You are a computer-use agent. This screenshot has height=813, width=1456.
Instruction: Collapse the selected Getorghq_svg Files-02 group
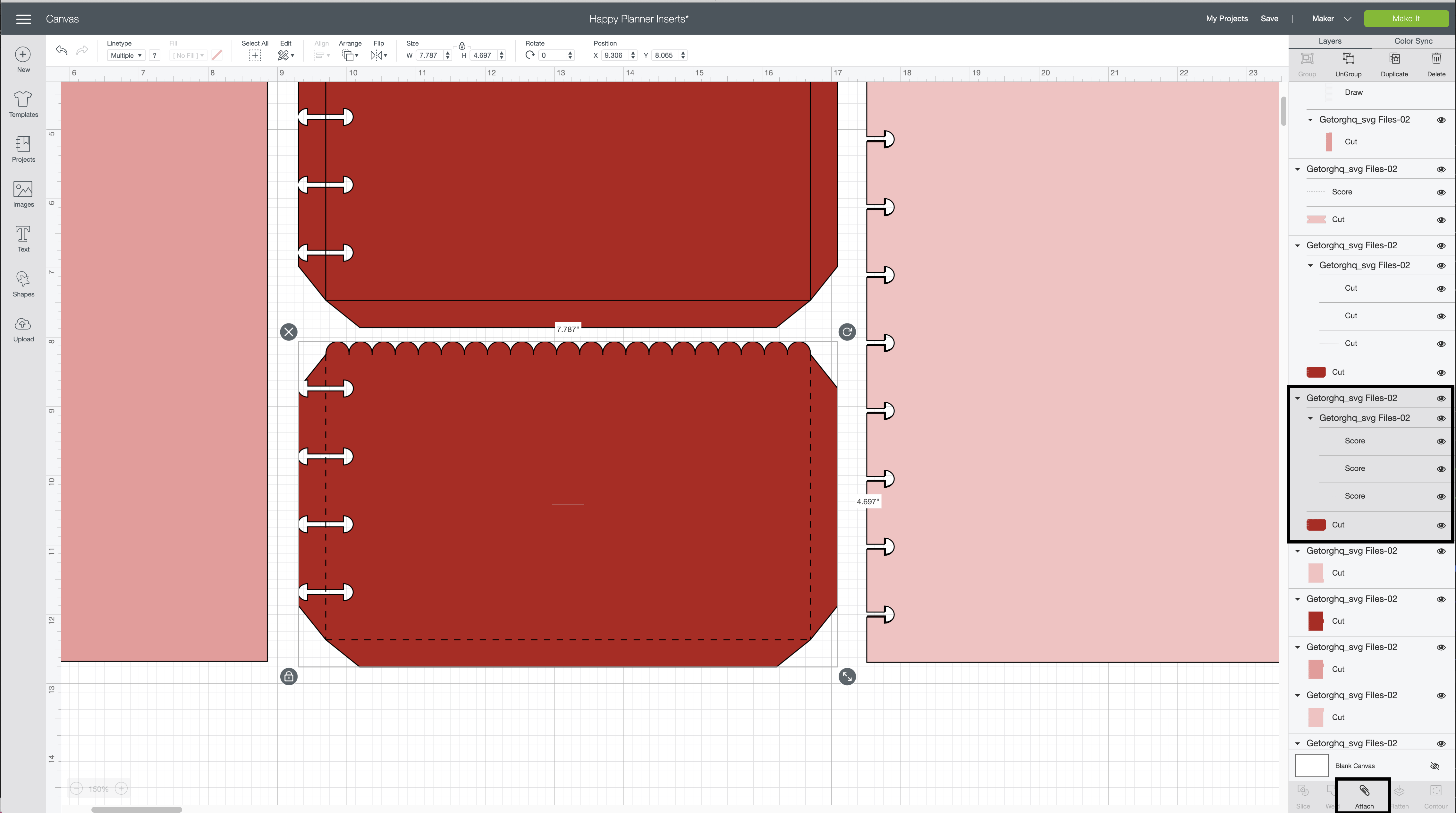coord(1298,398)
